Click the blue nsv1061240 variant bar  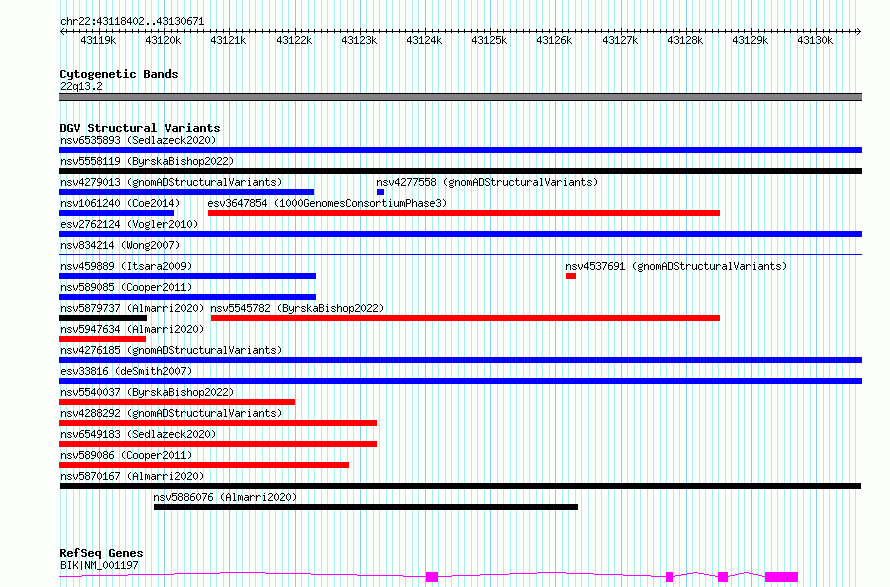(x=116, y=213)
